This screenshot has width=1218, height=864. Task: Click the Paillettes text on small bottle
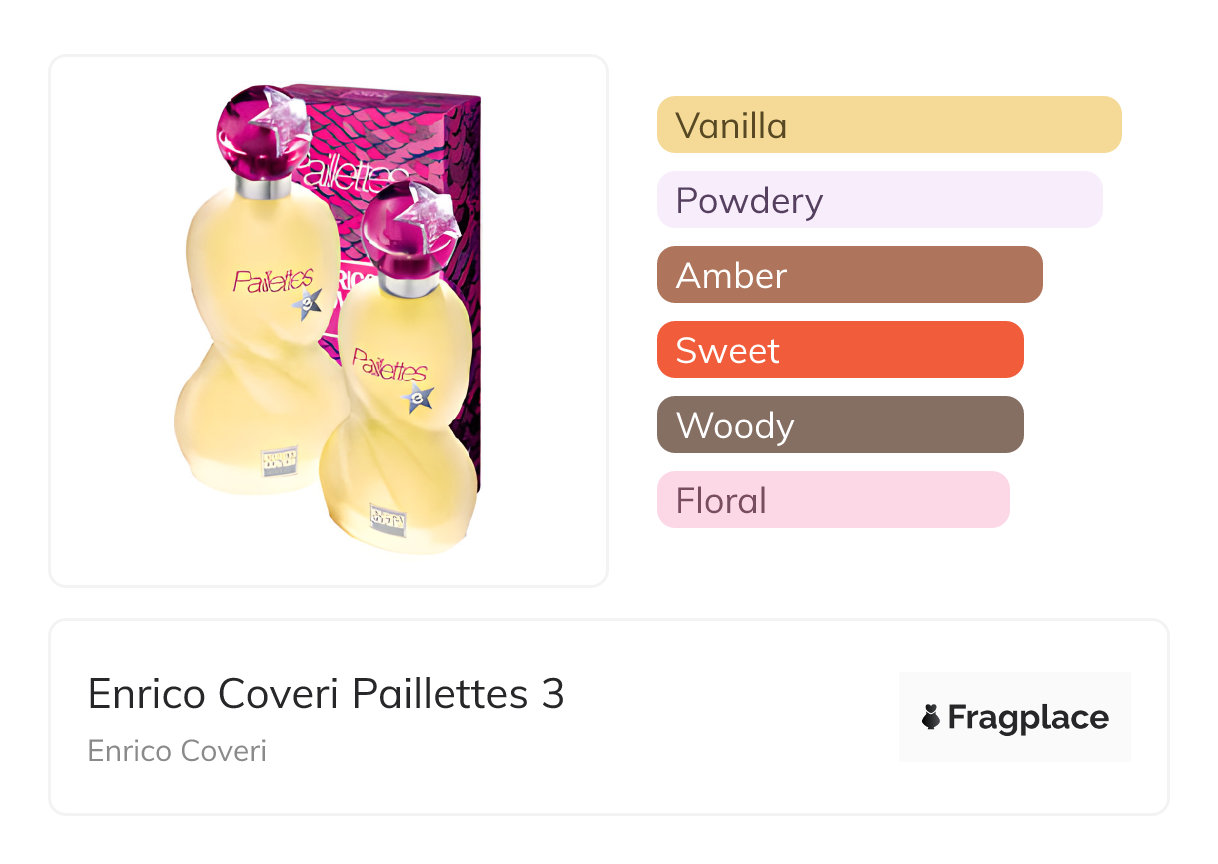coord(390,365)
